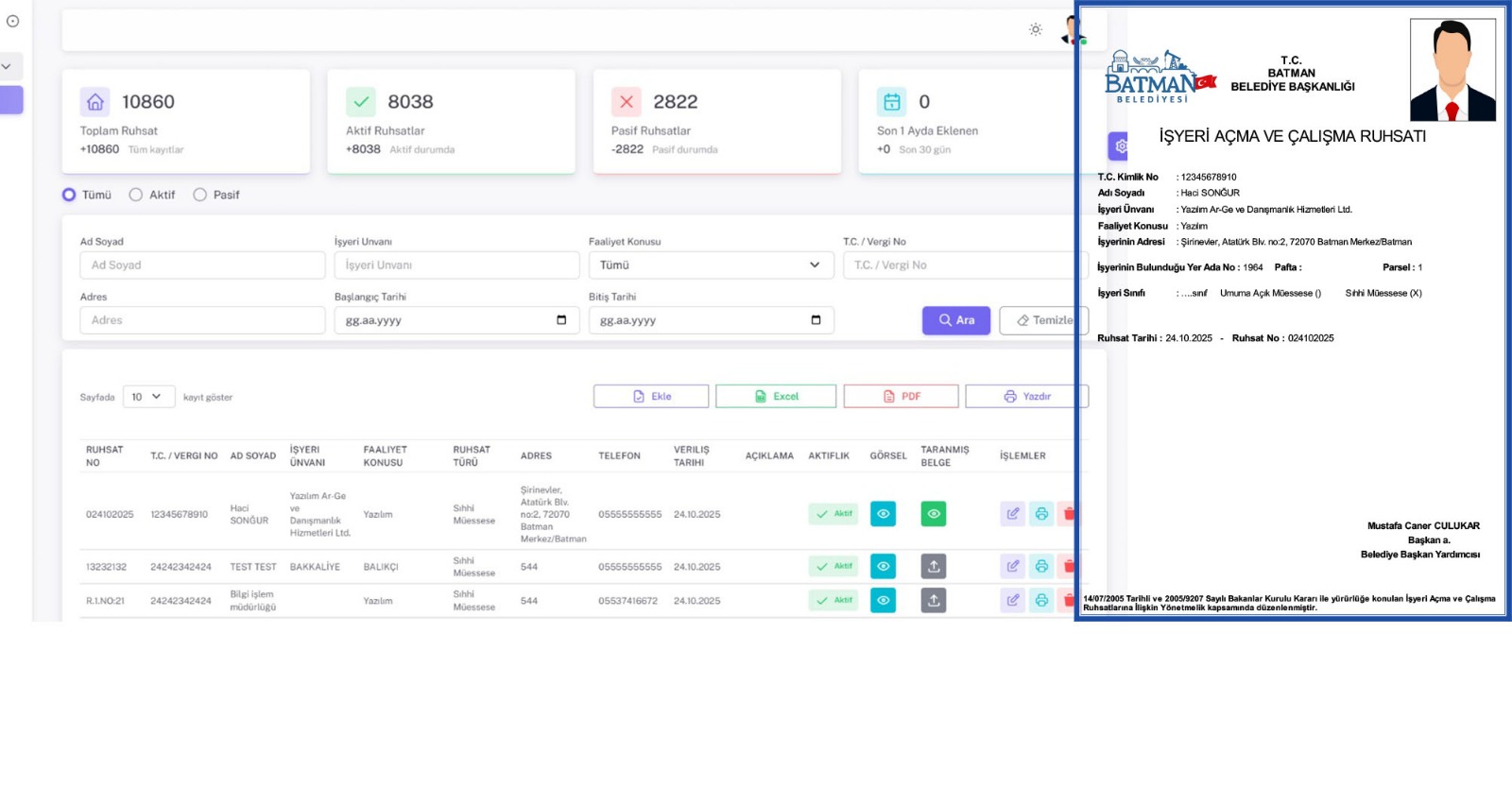The height and width of the screenshot is (804, 1512).
Task: Open the records-per-page dropdown showing 10
Action: [x=148, y=397]
